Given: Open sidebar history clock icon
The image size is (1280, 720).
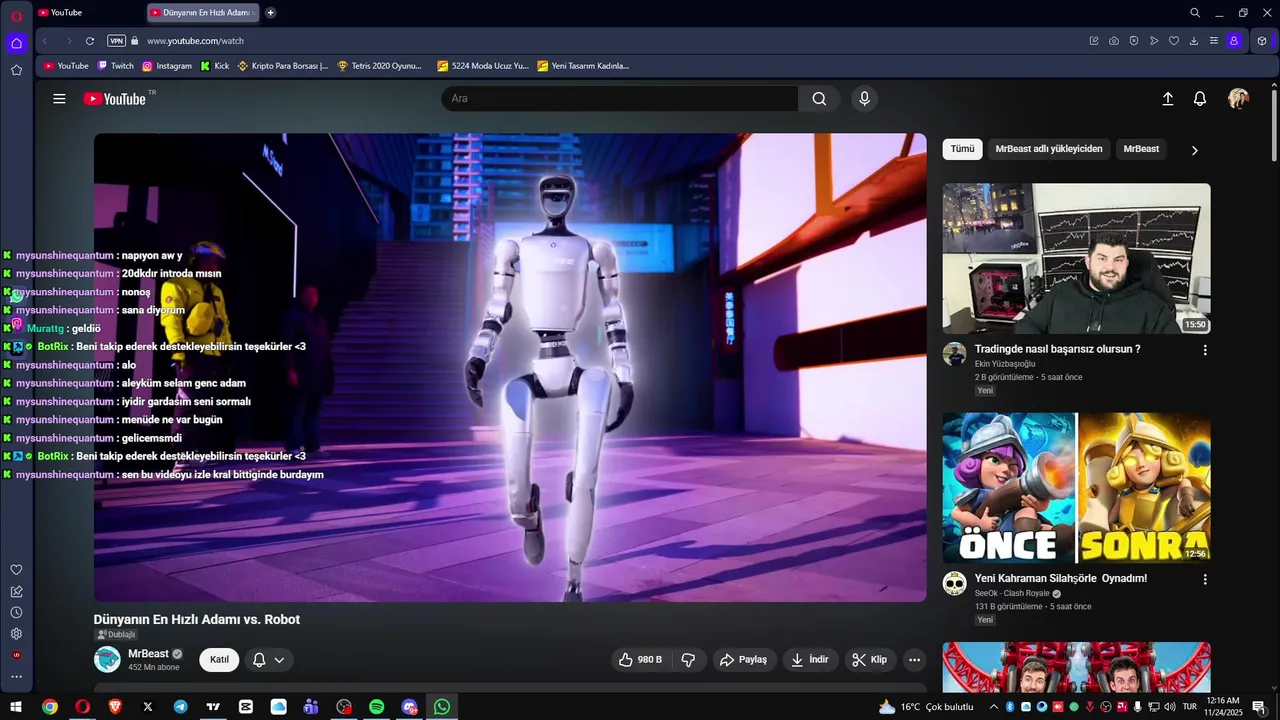Looking at the screenshot, I should (x=16, y=612).
